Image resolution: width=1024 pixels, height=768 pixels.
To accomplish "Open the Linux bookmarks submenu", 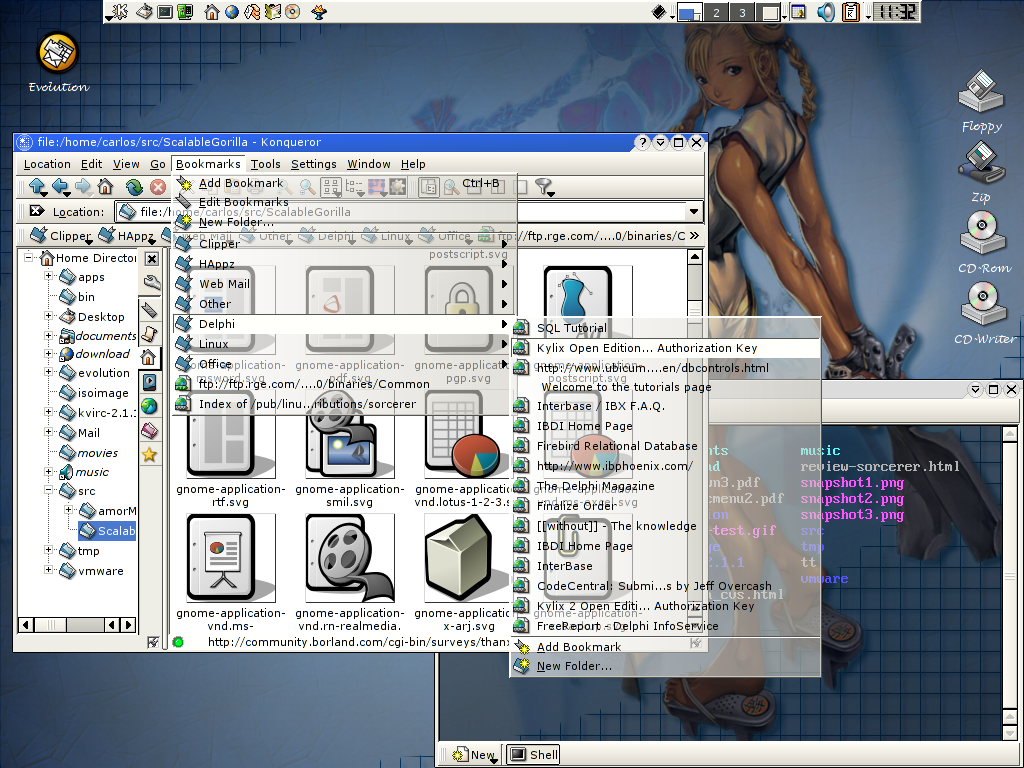I will 343,344.
